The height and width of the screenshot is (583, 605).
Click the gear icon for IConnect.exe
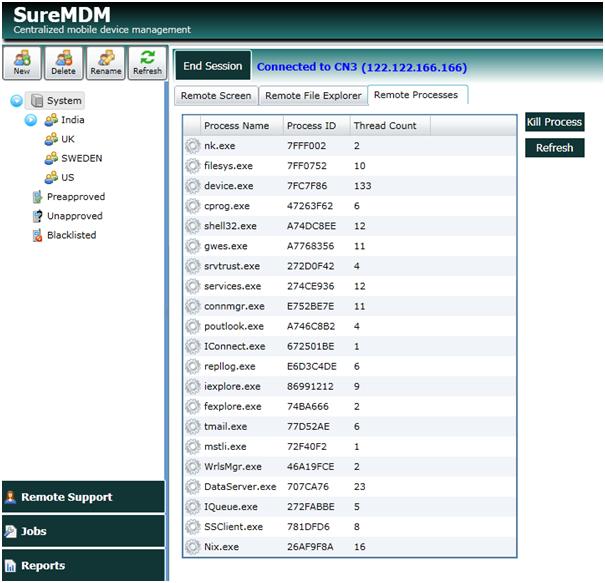(x=192, y=346)
